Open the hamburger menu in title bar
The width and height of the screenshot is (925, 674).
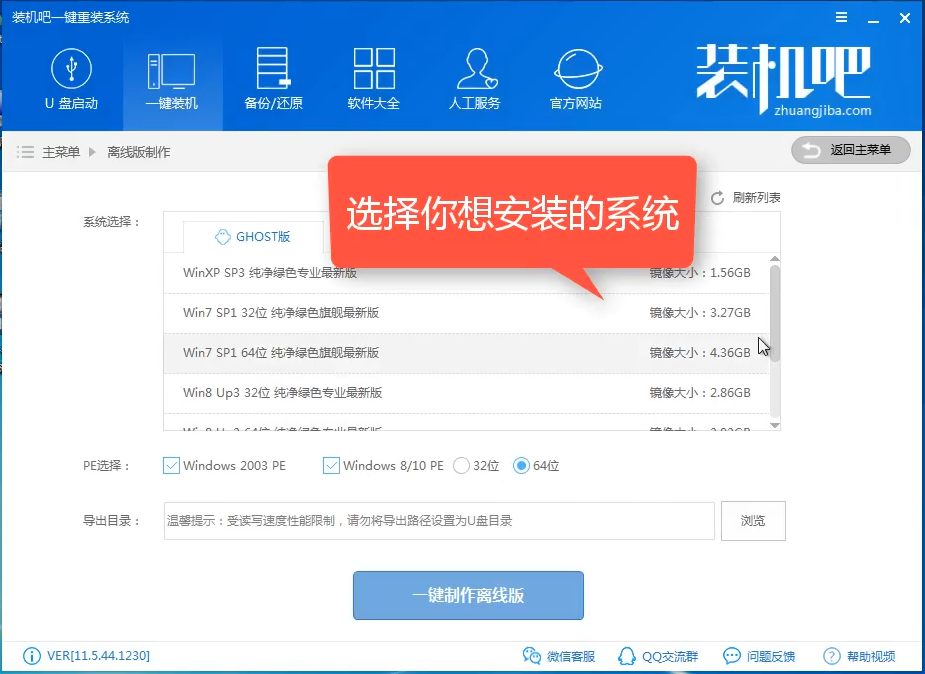pos(810,18)
